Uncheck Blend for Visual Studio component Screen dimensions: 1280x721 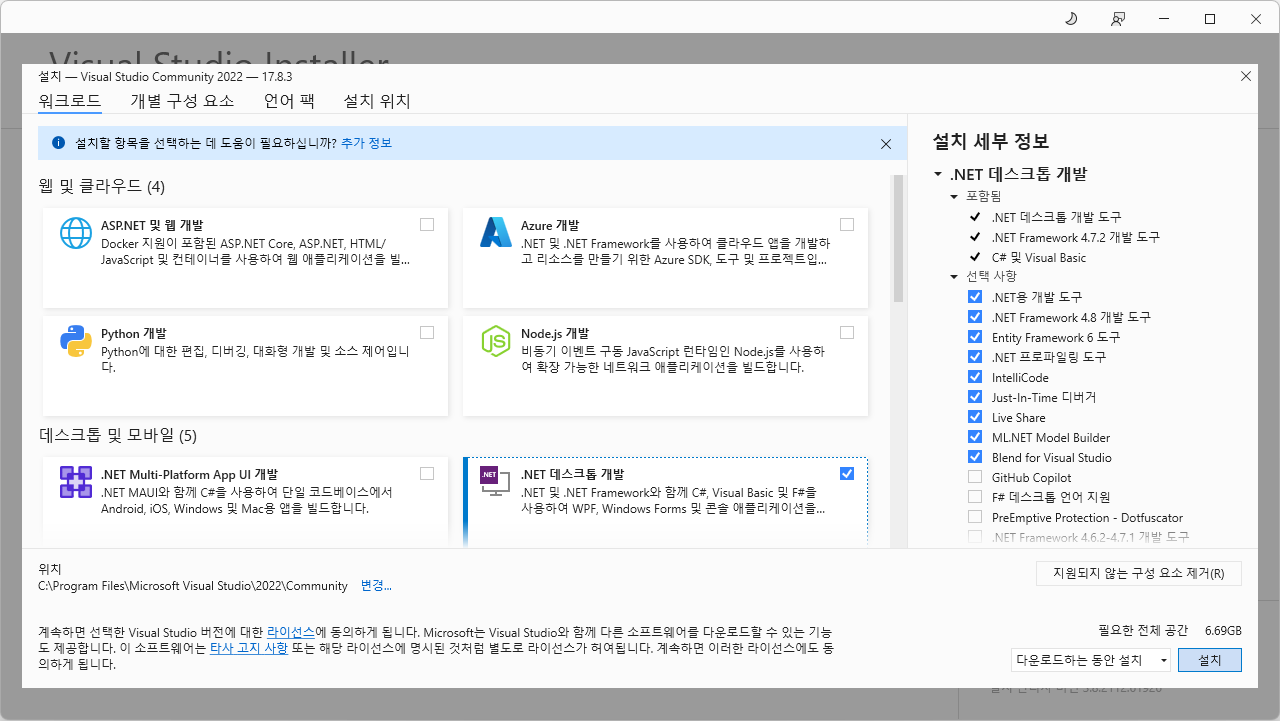click(975, 457)
